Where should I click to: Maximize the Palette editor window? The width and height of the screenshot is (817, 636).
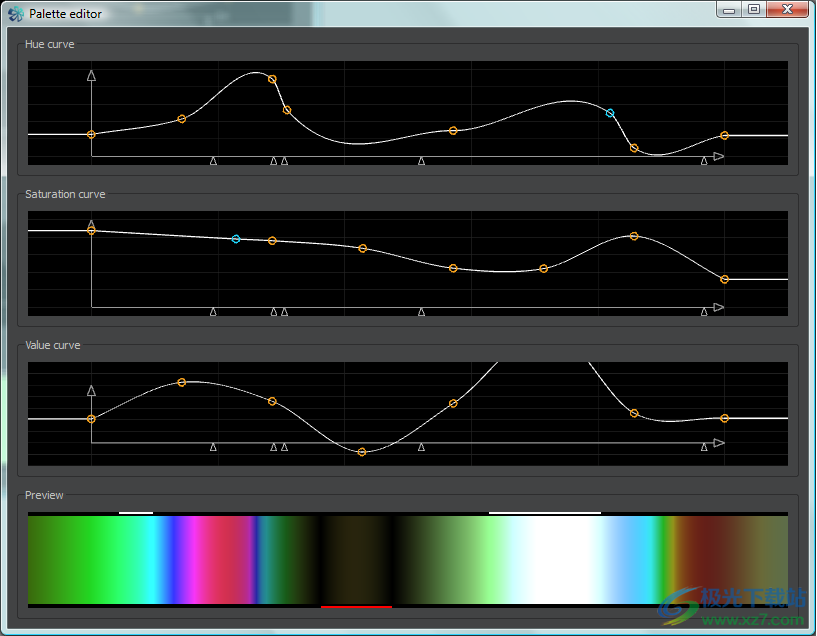tap(753, 9)
